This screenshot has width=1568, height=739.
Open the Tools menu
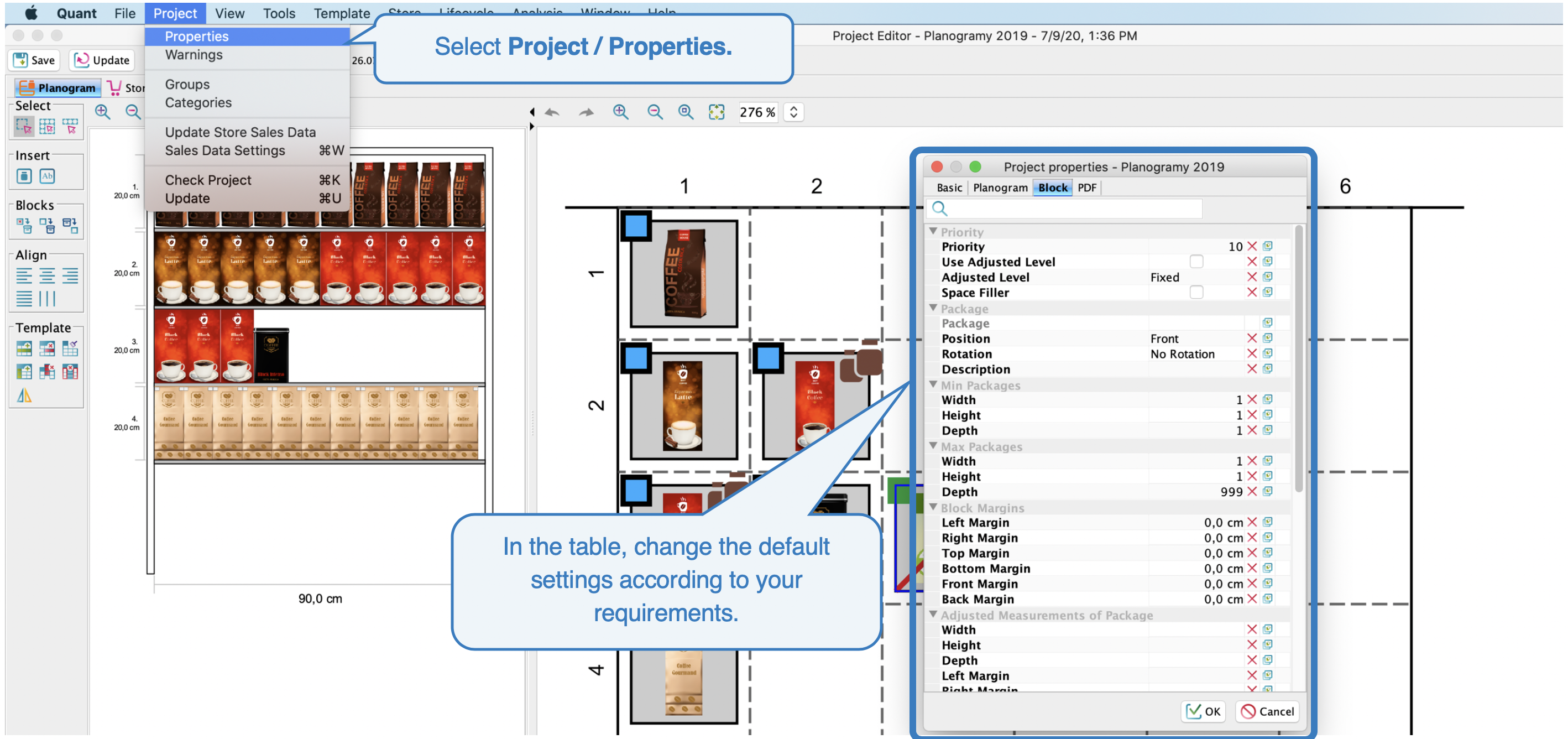coord(279,13)
